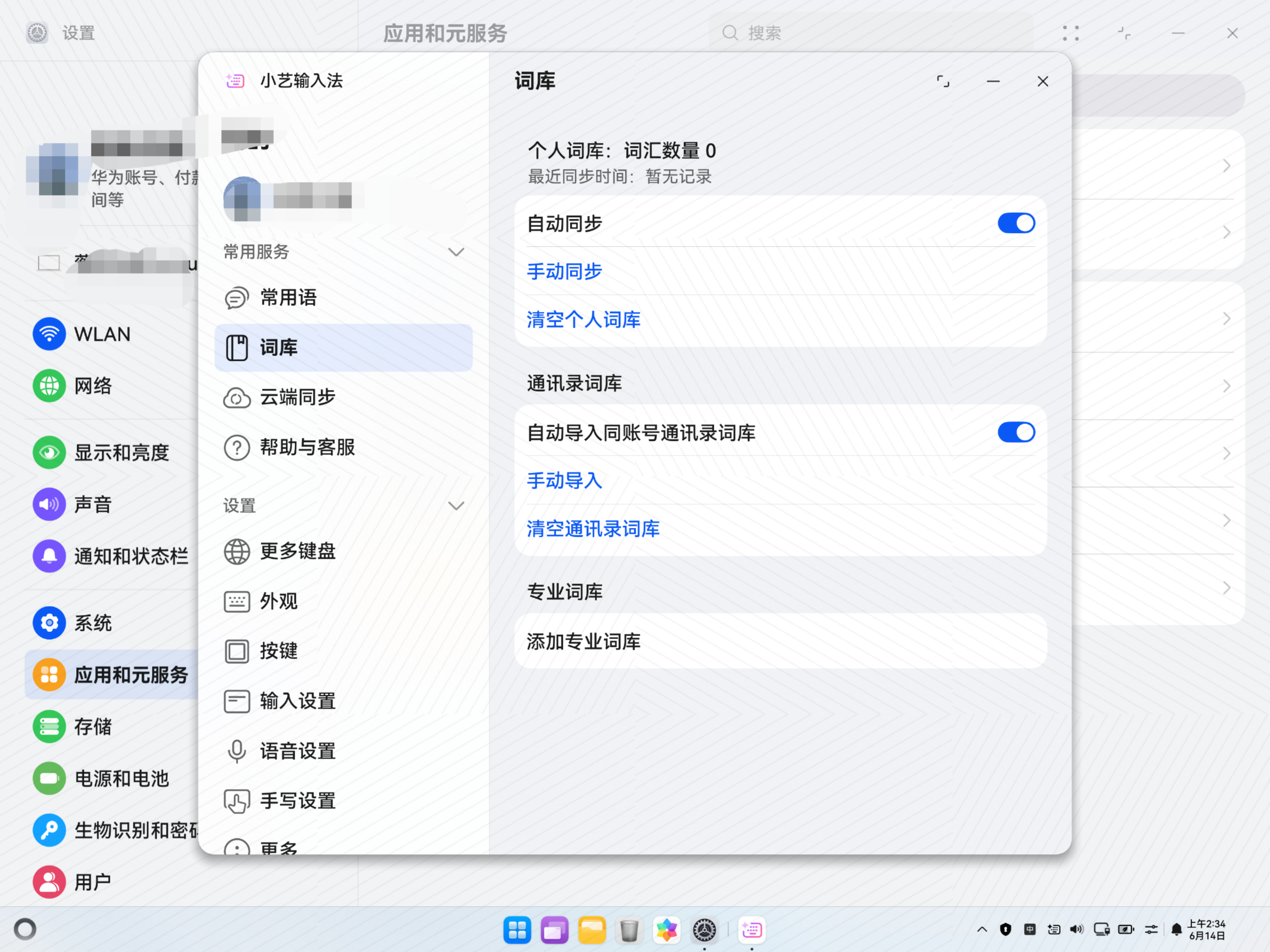Image resolution: width=1270 pixels, height=952 pixels.
Task: Click the 小艺输入法 icon in the dock
Action: (751, 930)
